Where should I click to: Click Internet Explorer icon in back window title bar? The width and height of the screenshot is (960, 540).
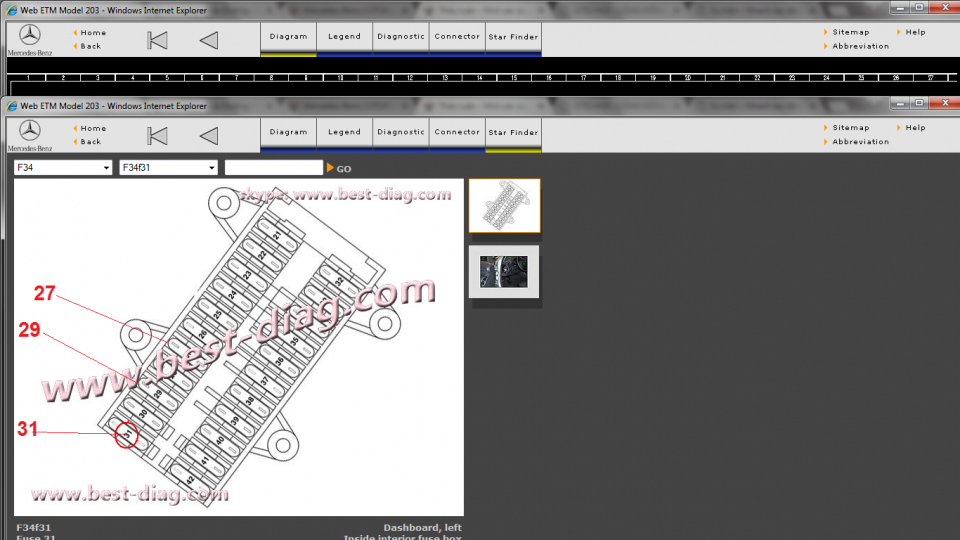[x=12, y=10]
